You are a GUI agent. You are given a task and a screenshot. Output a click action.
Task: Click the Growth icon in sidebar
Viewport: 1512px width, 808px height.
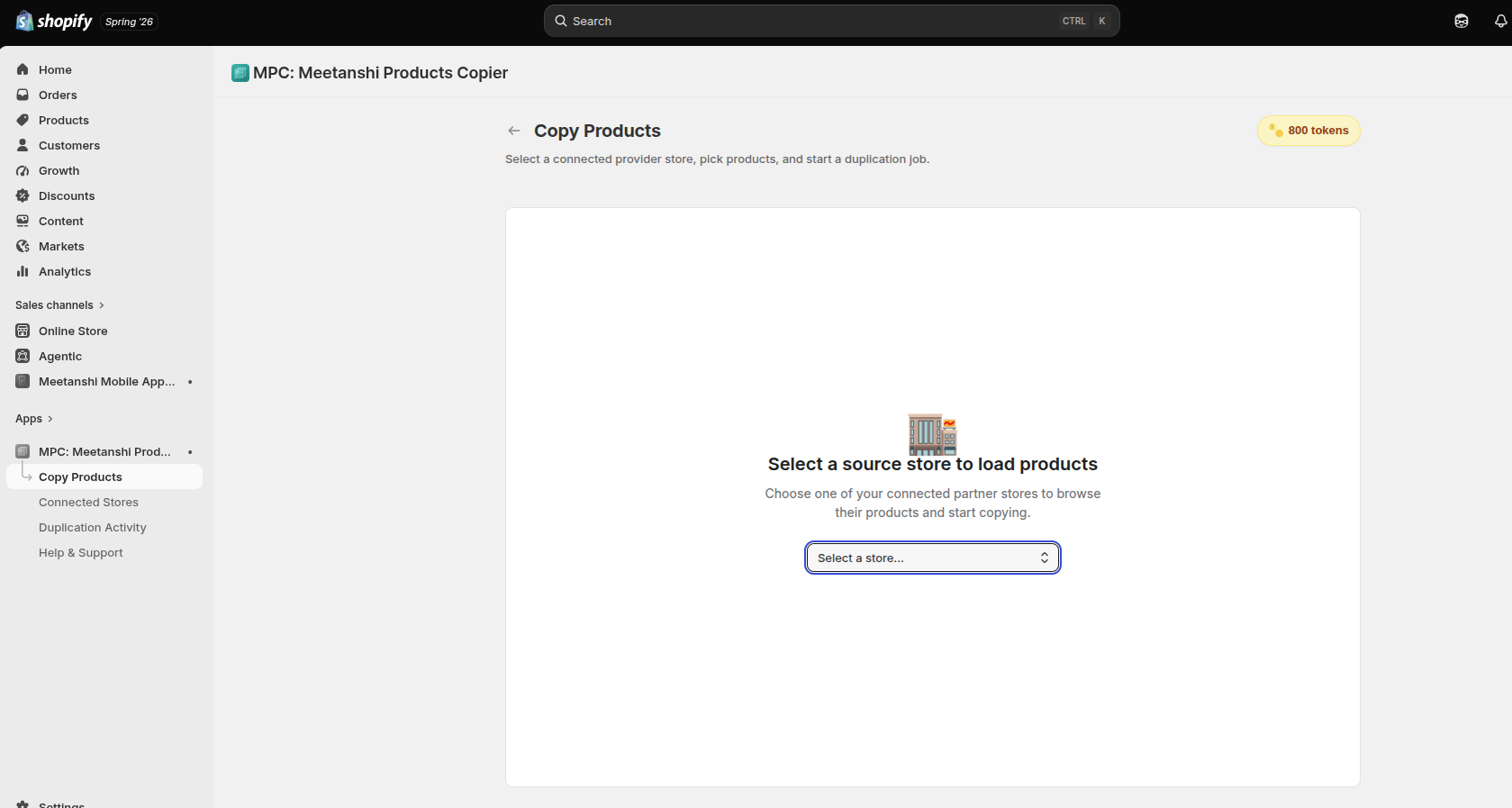coord(23,170)
